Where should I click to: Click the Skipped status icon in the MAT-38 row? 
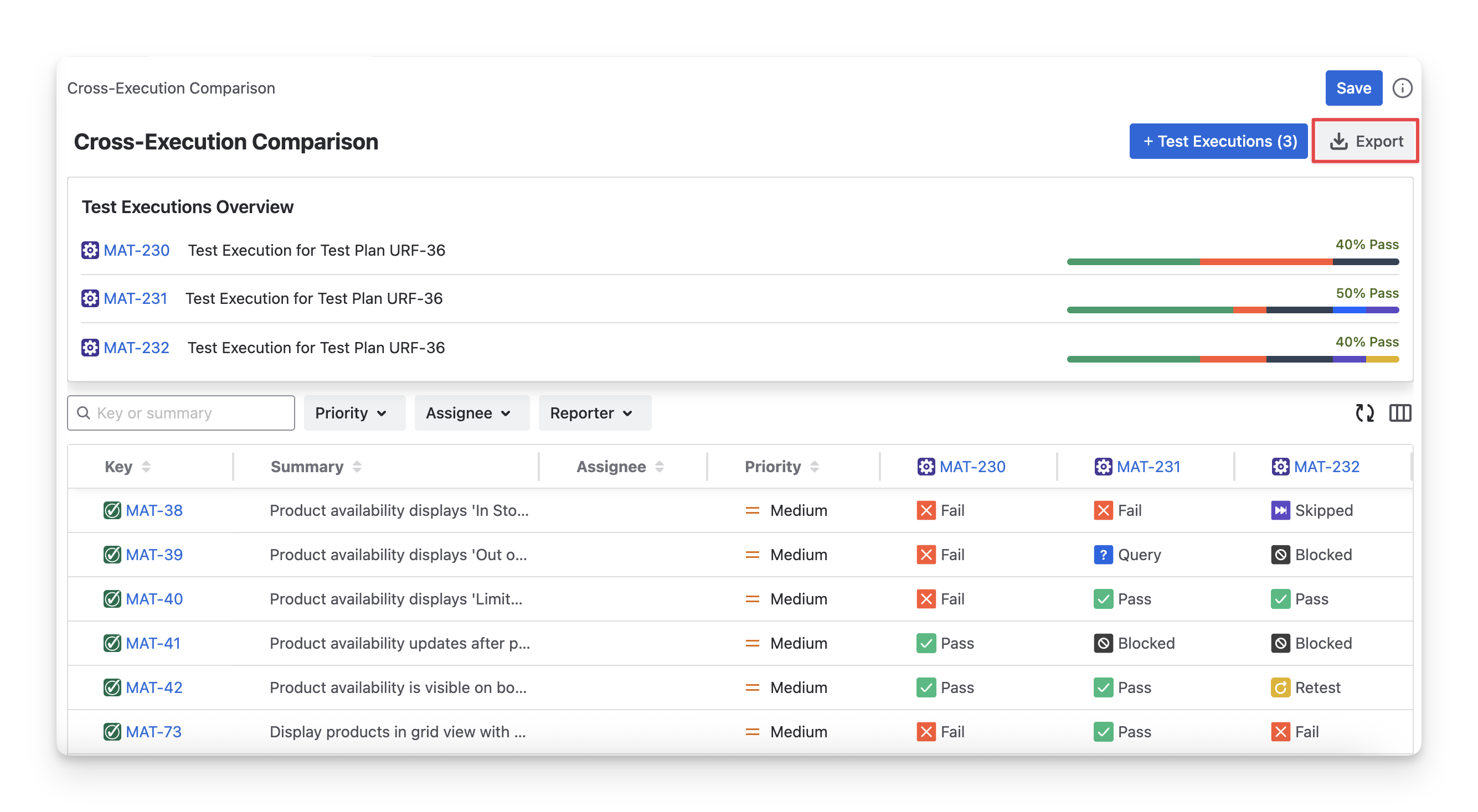pyautogui.click(x=1280, y=510)
